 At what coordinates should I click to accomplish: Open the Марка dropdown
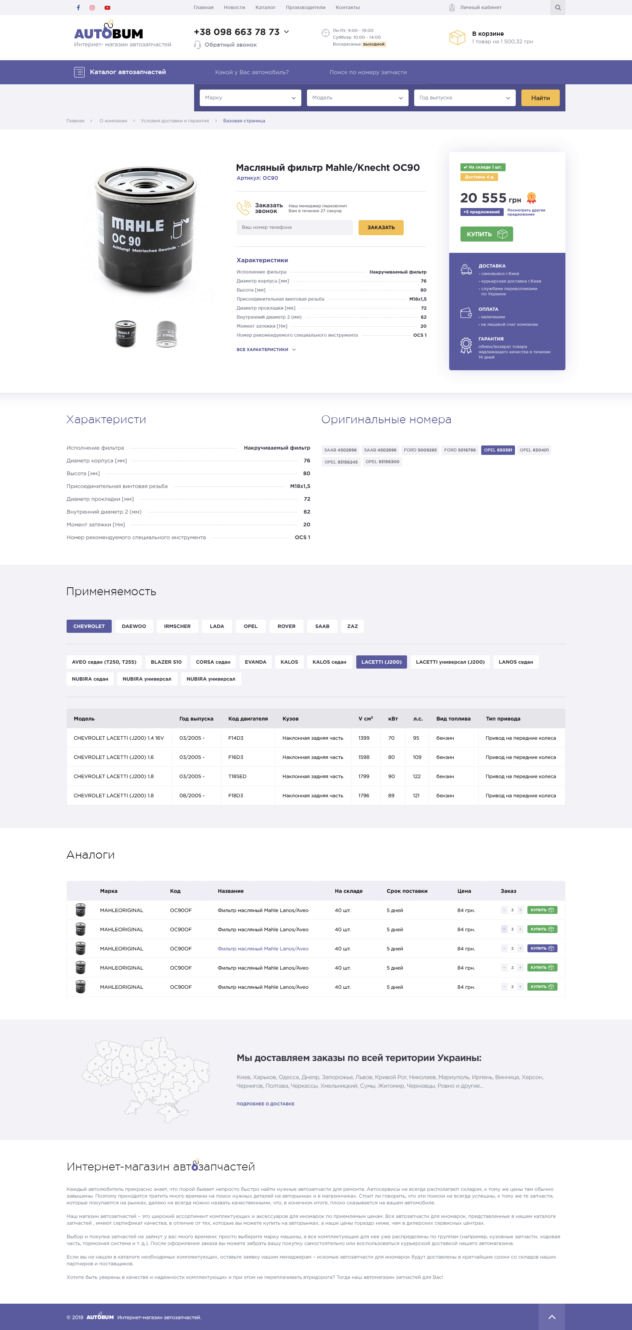pyautogui.click(x=250, y=98)
